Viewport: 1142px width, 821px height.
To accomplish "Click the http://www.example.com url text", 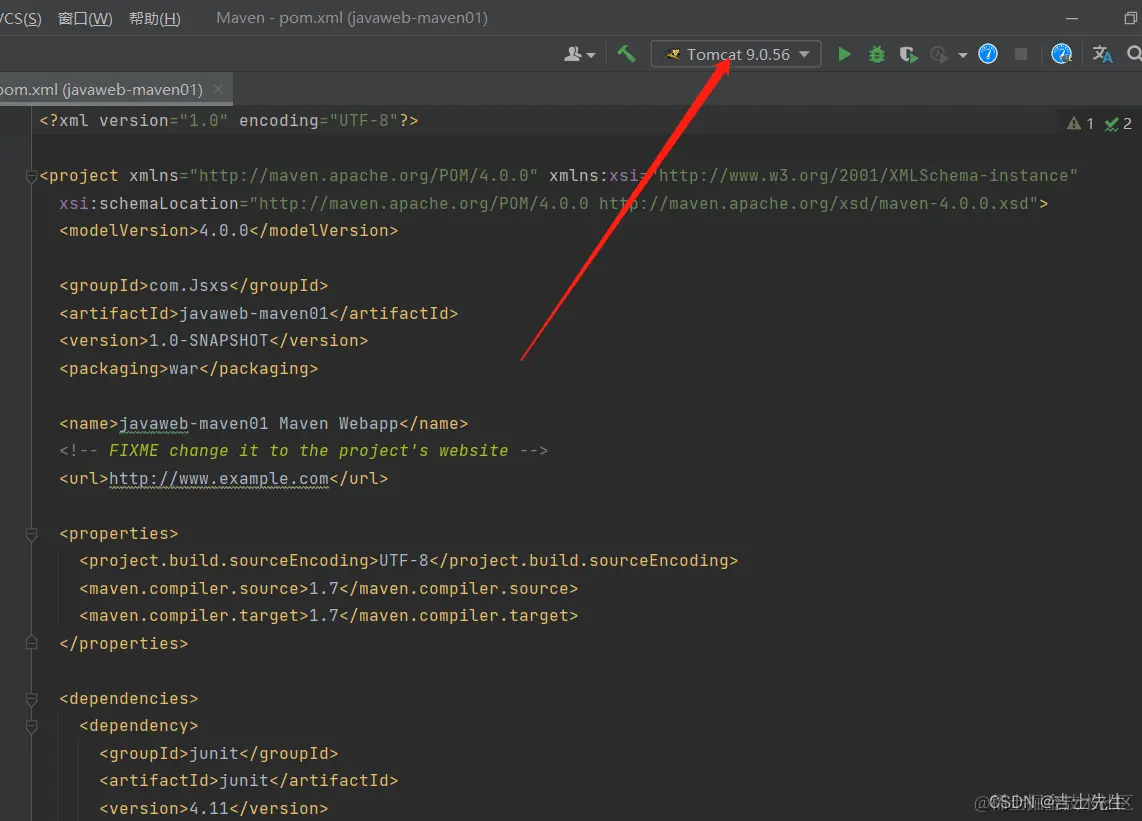I will (218, 479).
